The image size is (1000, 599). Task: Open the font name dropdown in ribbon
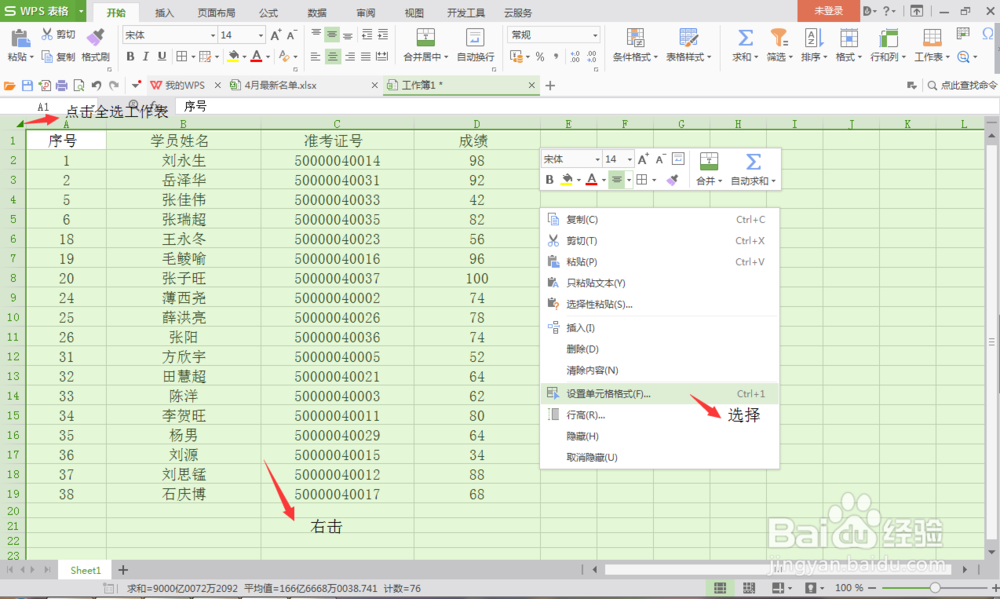(x=213, y=35)
